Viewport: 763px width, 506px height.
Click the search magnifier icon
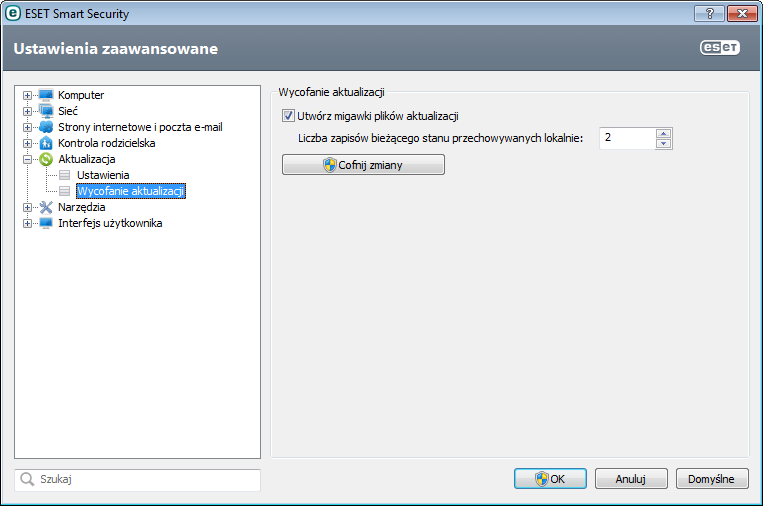point(27,479)
